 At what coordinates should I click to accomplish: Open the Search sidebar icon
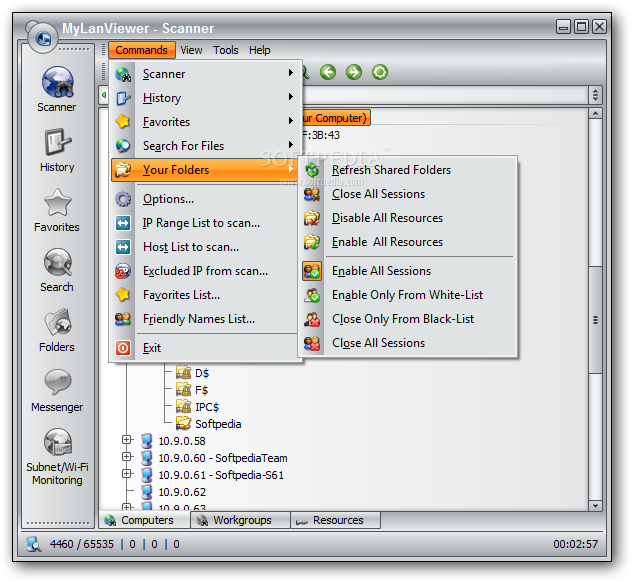click(57, 263)
